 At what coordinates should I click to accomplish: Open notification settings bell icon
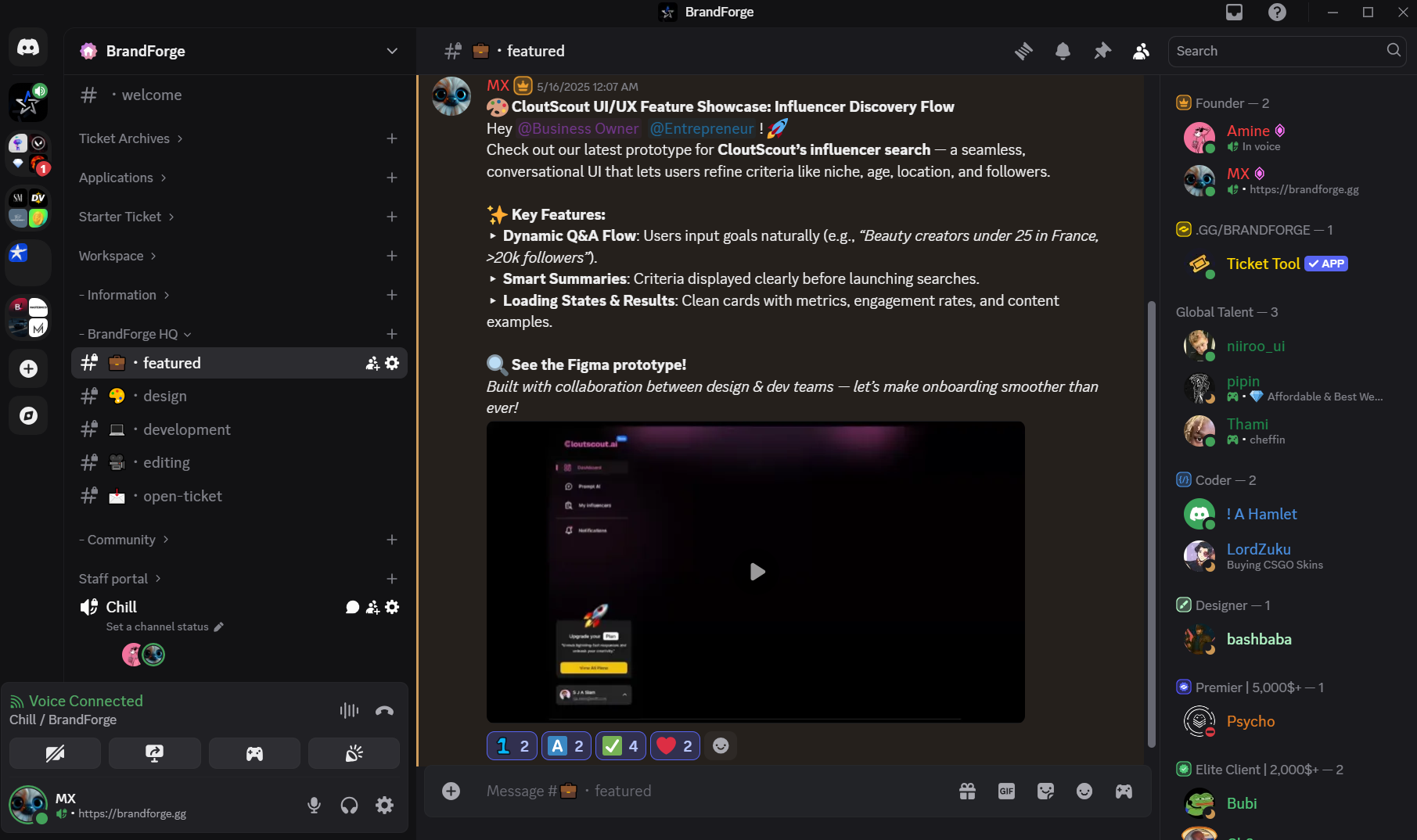point(1063,51)
